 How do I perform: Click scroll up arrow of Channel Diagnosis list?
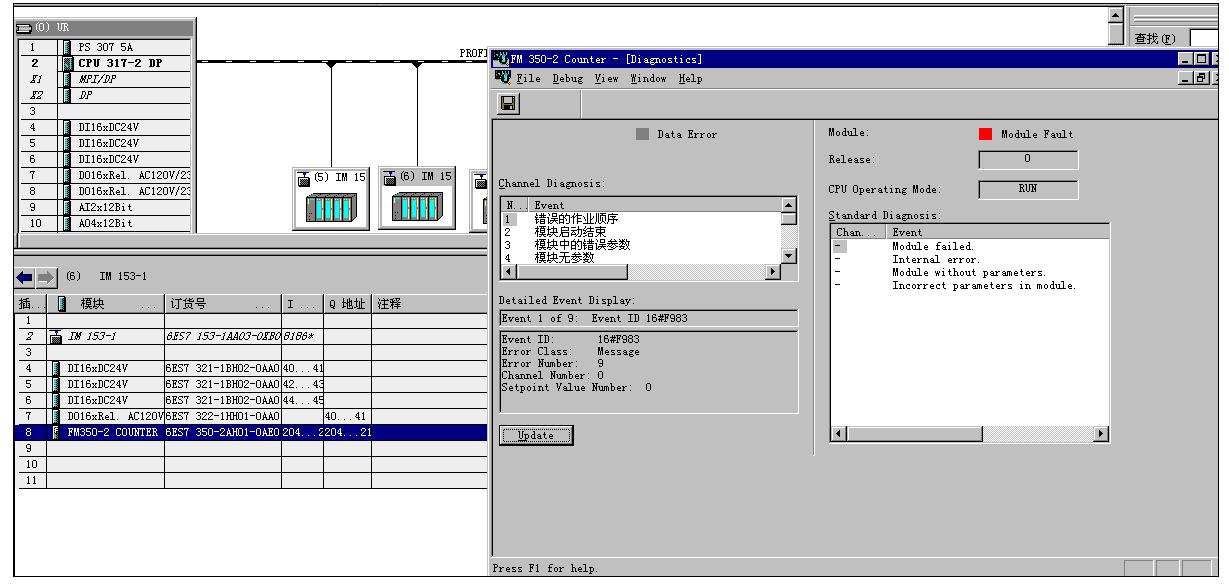click(x=789, y=205)
